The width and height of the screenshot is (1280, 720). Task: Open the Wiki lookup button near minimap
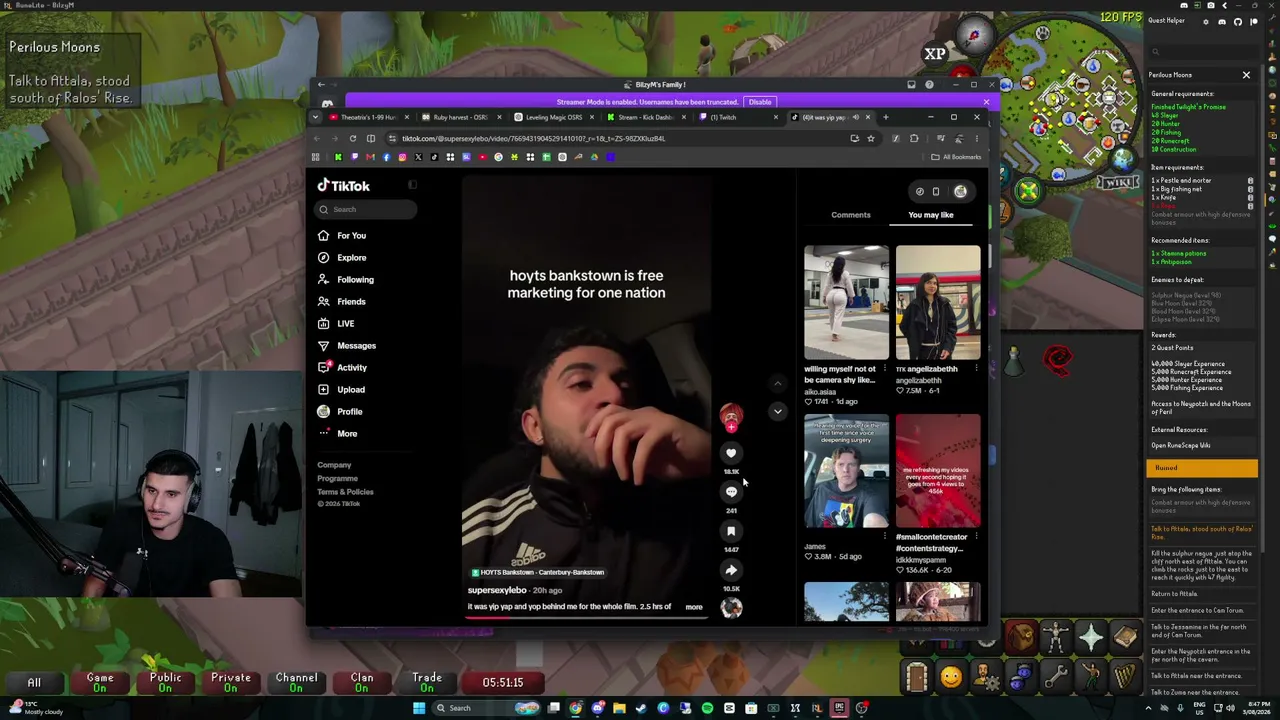(1118, 182)
